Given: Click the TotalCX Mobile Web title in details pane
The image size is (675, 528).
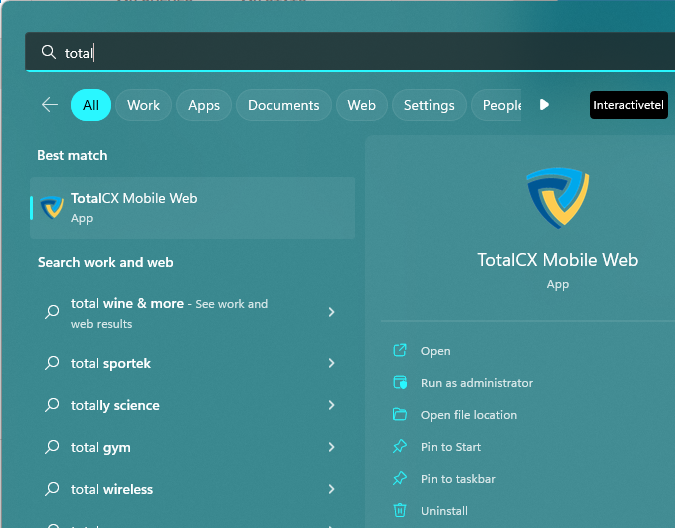Looking at the screenshot, I should point(557,260).
